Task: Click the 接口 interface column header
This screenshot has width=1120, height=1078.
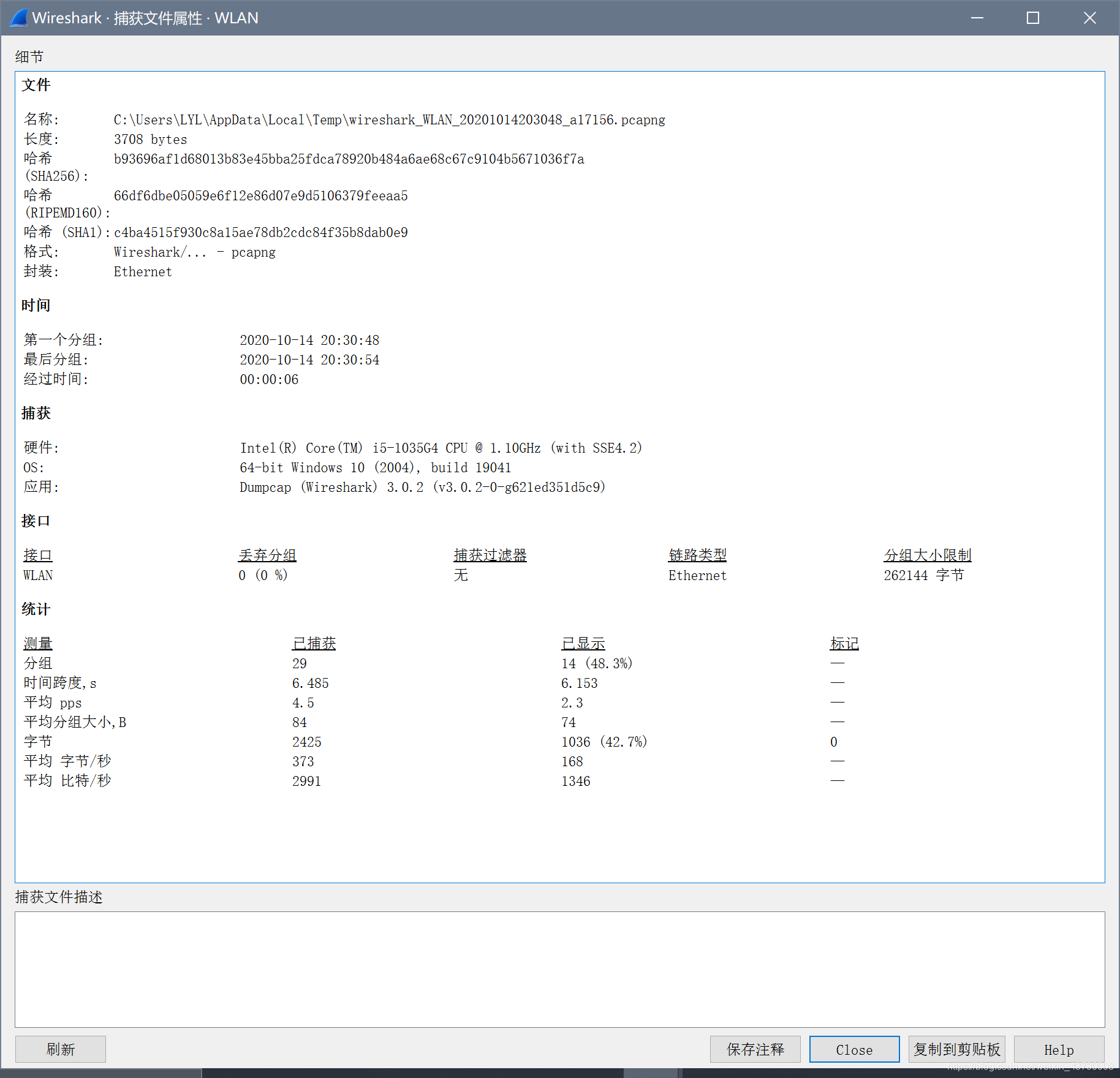Action: click(38, 555)
